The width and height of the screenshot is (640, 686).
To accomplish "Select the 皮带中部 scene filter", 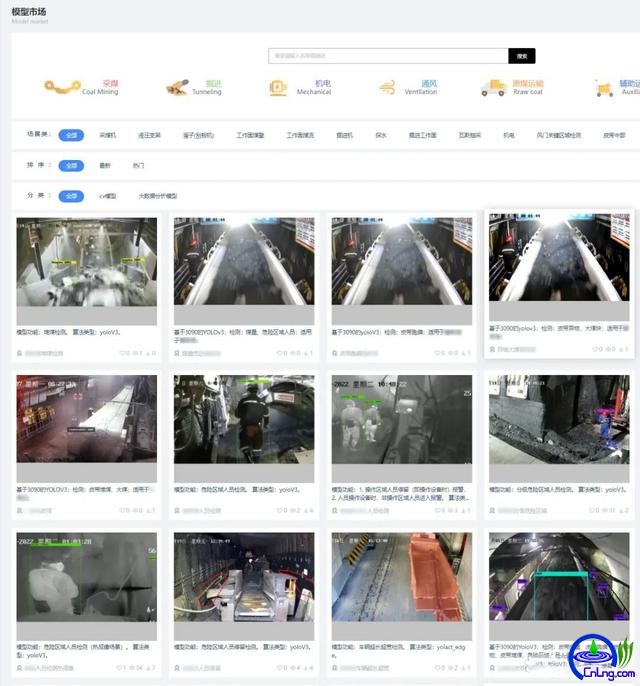I will (x=614, y=135).
